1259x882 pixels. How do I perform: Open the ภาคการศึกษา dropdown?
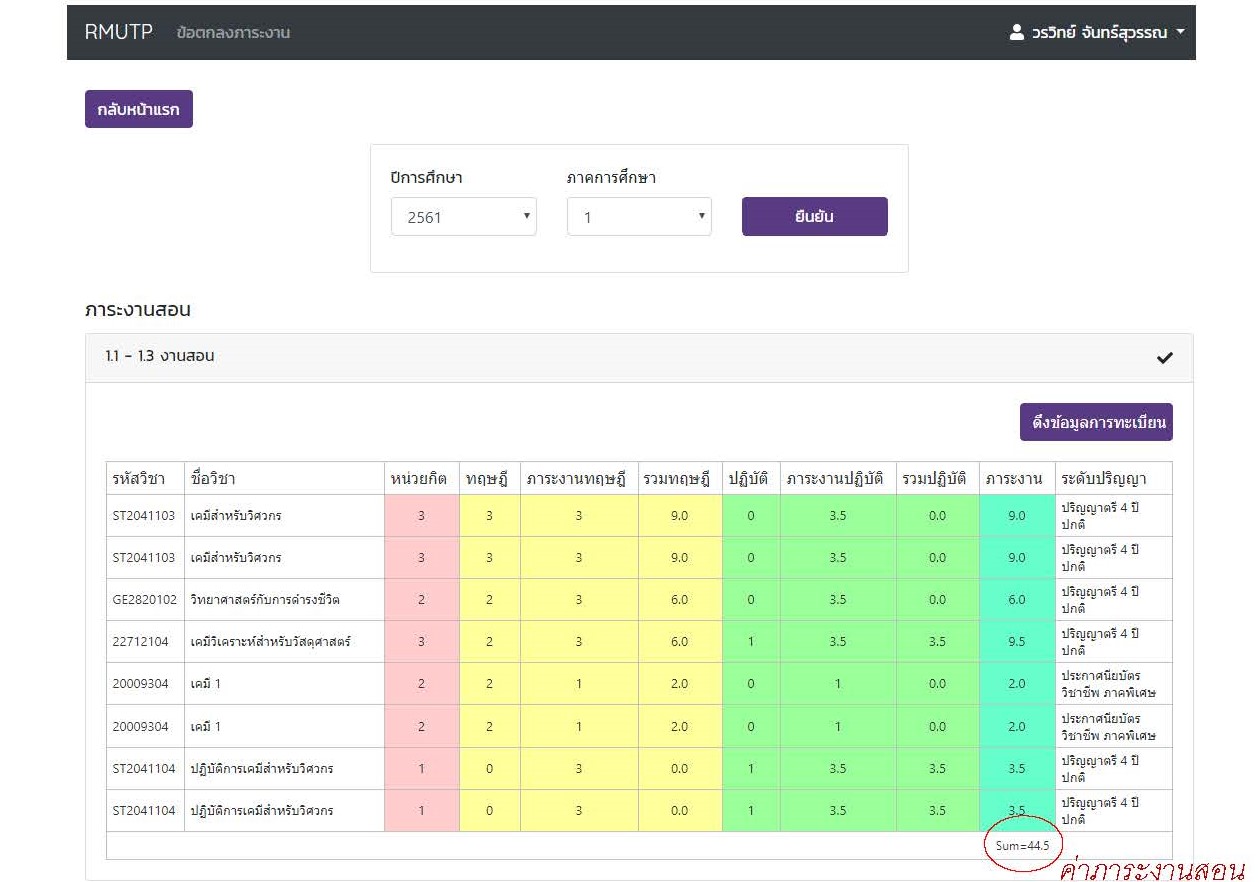[639, 217]
